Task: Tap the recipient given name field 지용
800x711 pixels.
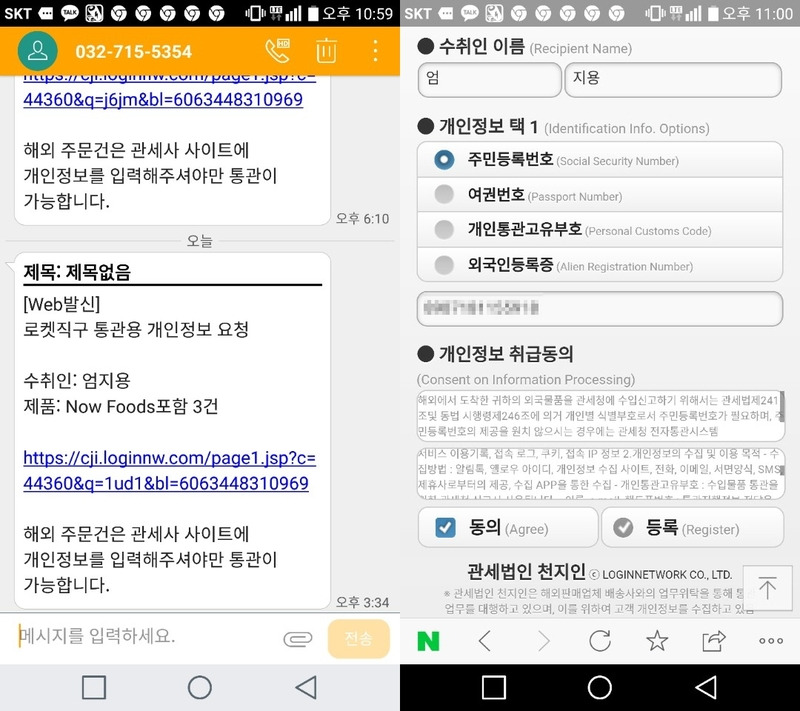Action: pos(673,80)
